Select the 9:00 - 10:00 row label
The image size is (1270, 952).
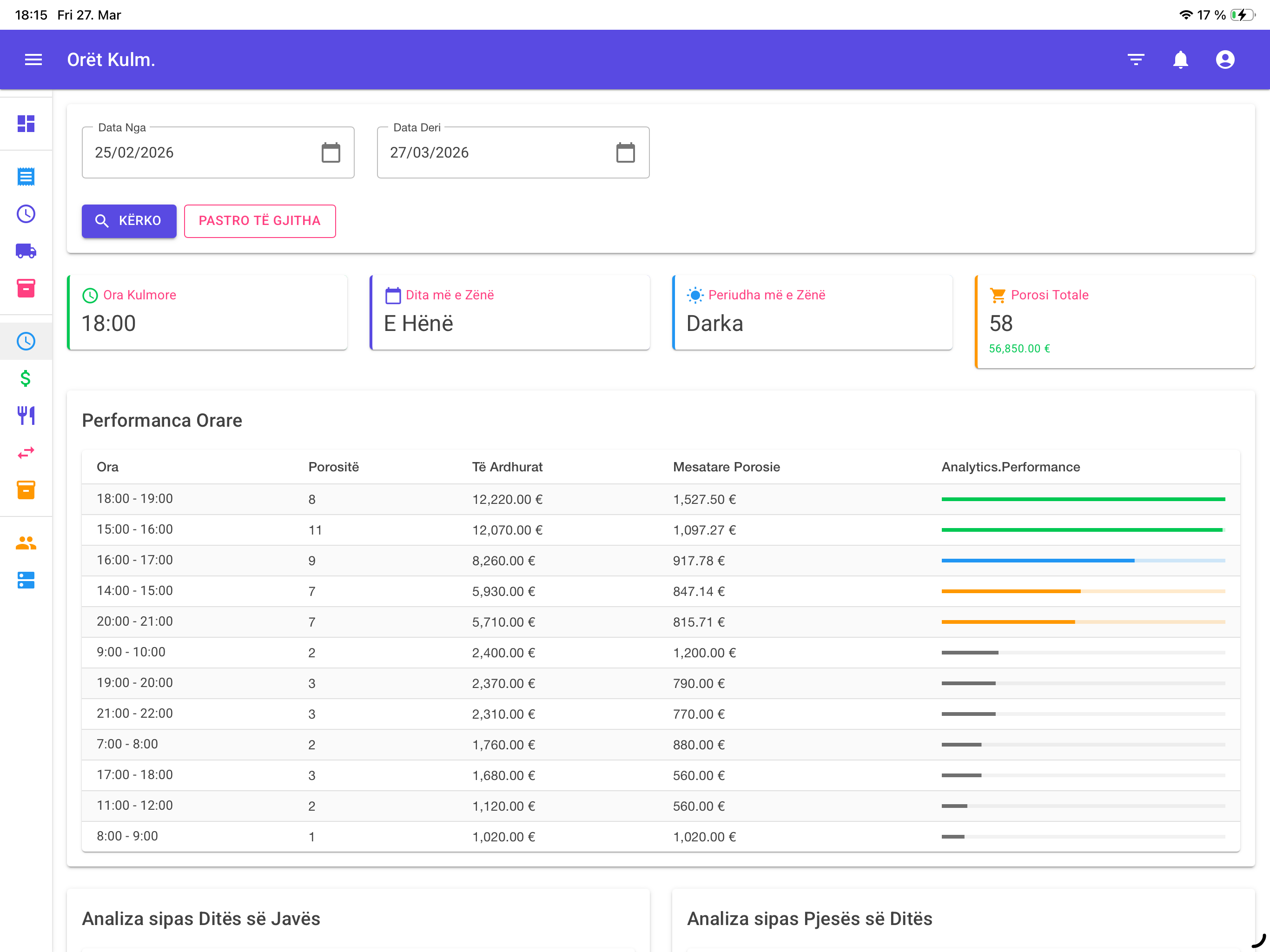[x=131, y=652]
